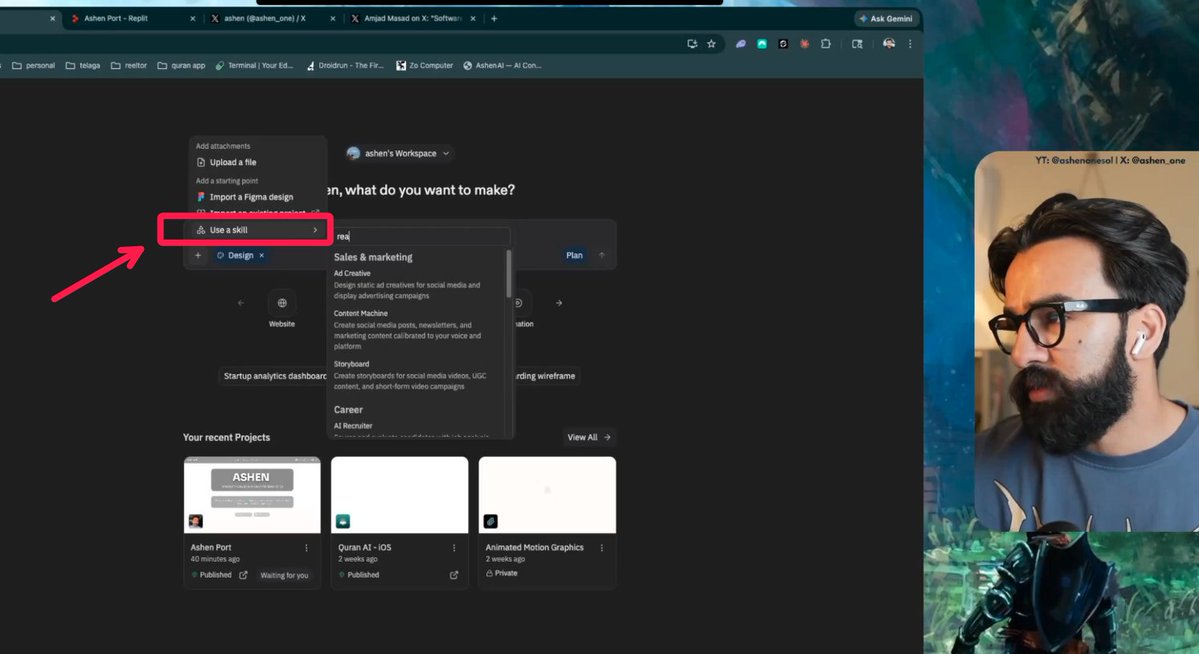
Task: Go to previous categories with left arrow
Action: (x=240, y=303)
